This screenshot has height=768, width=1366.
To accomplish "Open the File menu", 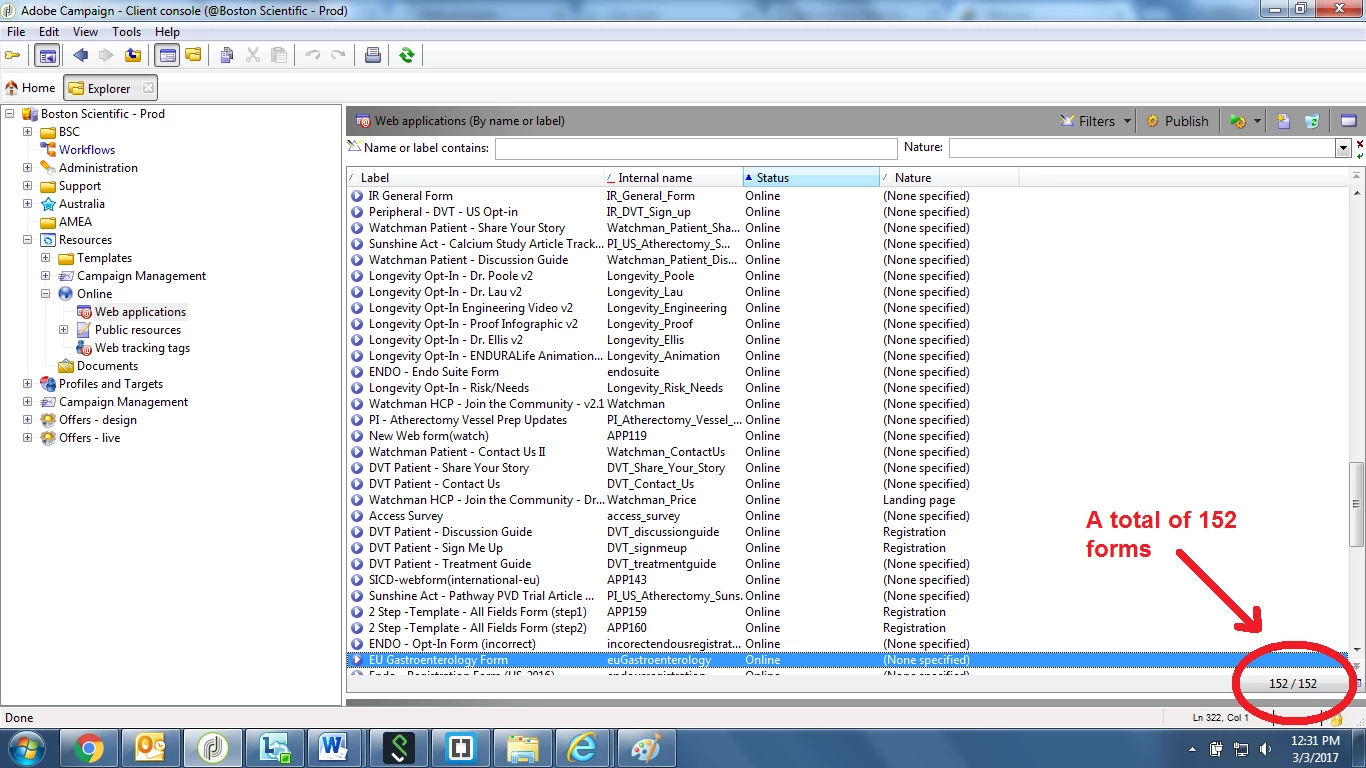I will 16,32.
